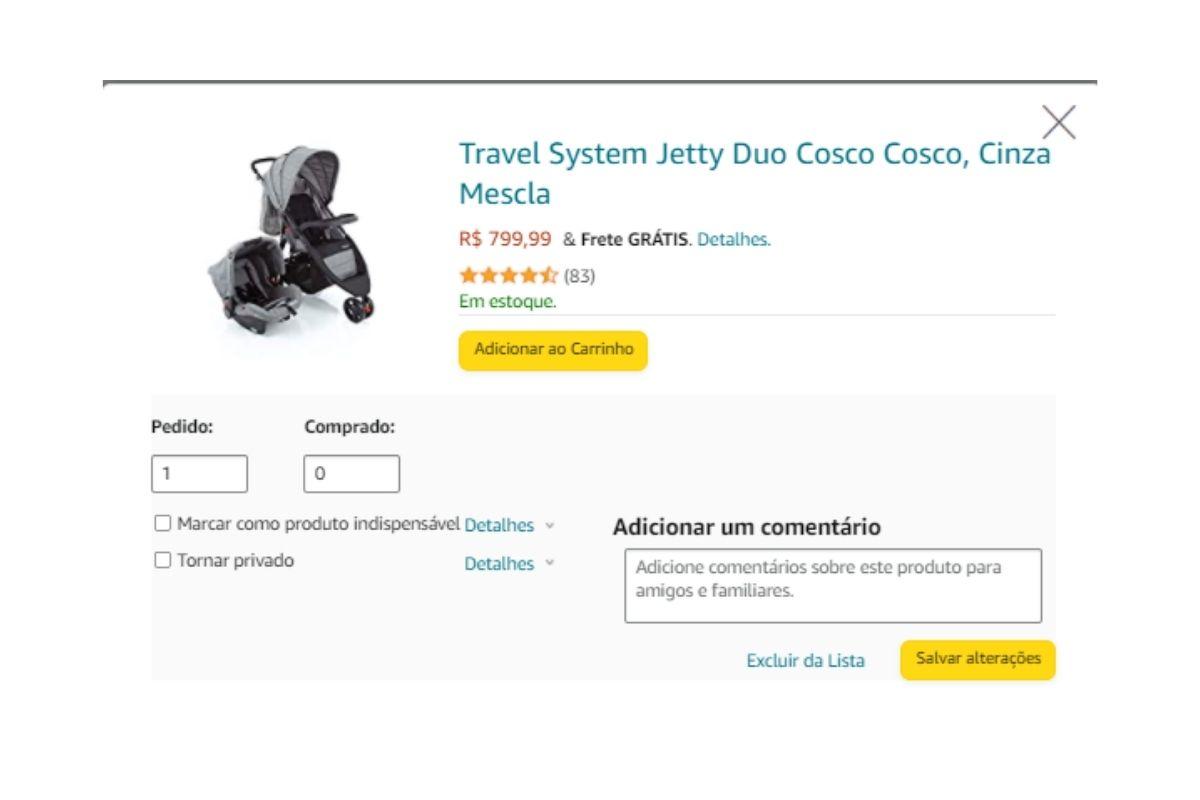This screenshot has height=800, width=1200.
Task: Click the stroller product image
Action: pos(292,240)
